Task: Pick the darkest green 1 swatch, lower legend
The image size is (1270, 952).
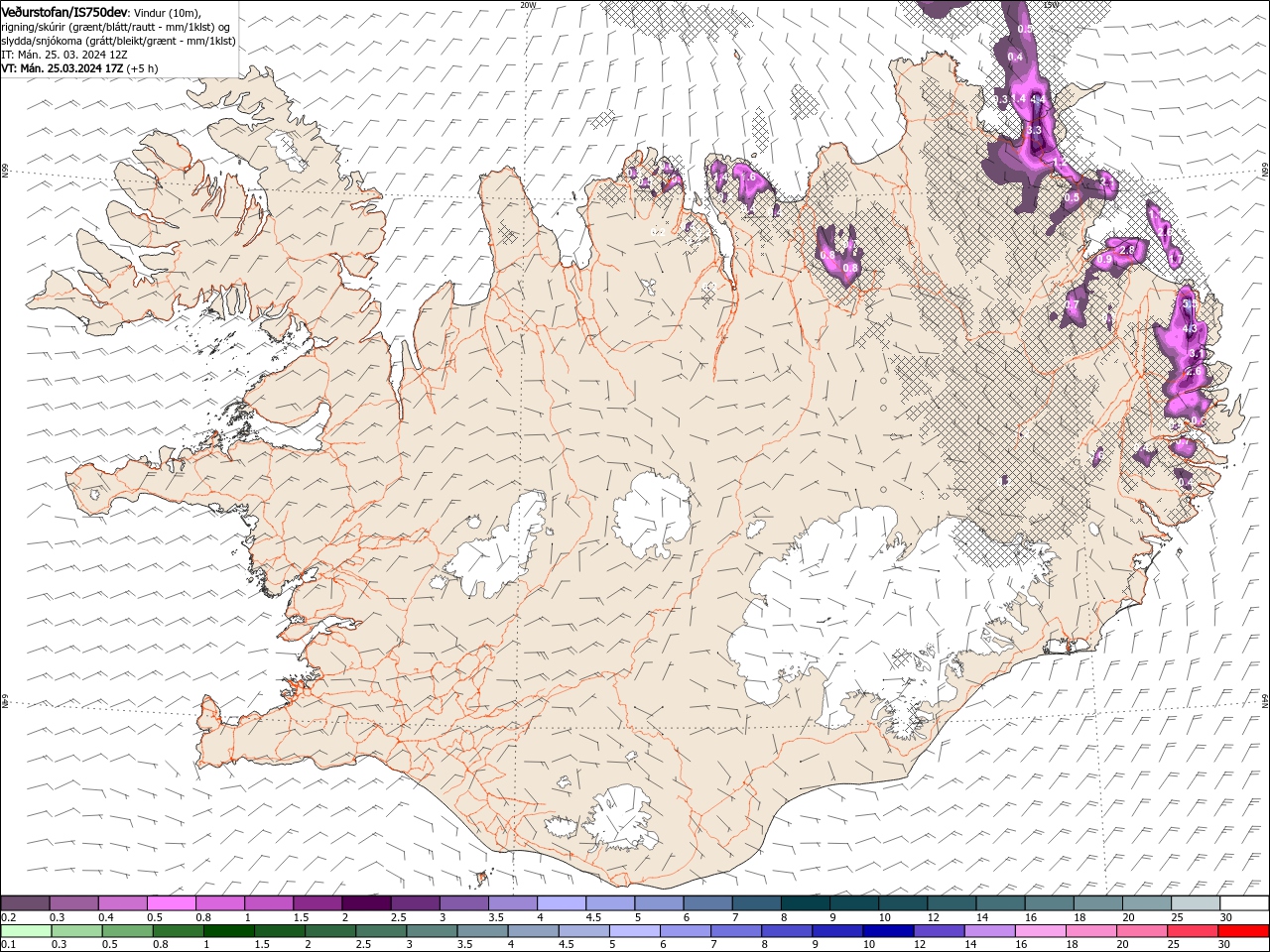Action: click(228, 931)
